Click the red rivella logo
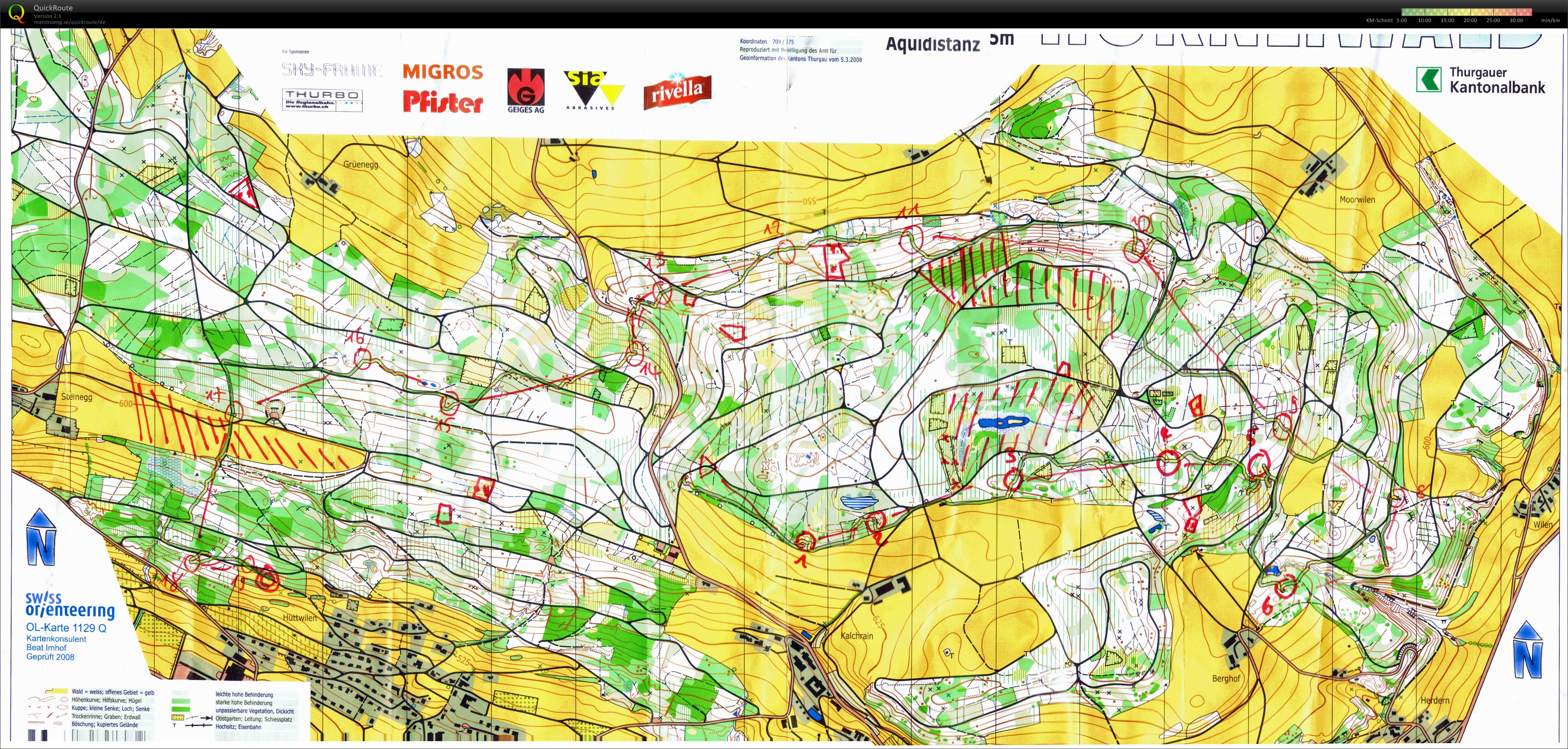Viewport: 1568px width, 749px height. click(x=677, y=92)
